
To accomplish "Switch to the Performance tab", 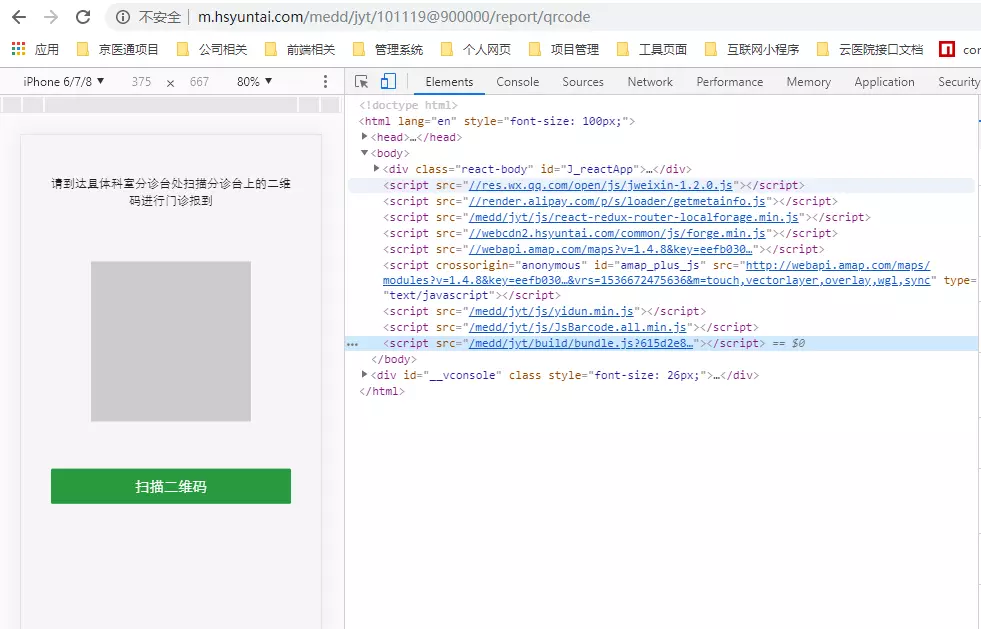I will pyautogui.click(x=729, y=81).
